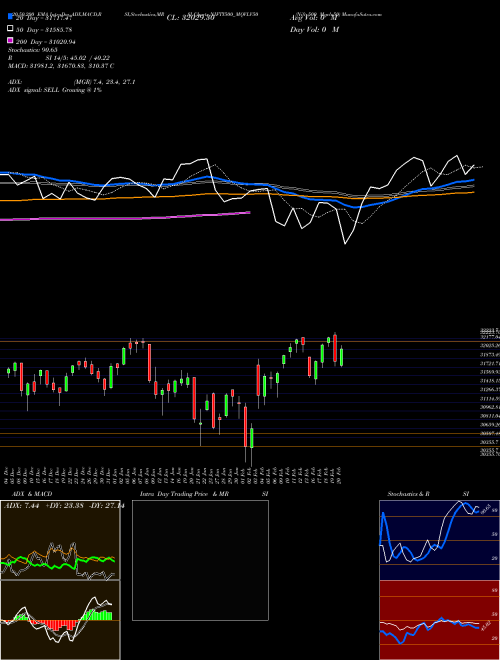Click the 'Stochastics & R' panel title
Screen dimensions: 500x660
(408, 494)
